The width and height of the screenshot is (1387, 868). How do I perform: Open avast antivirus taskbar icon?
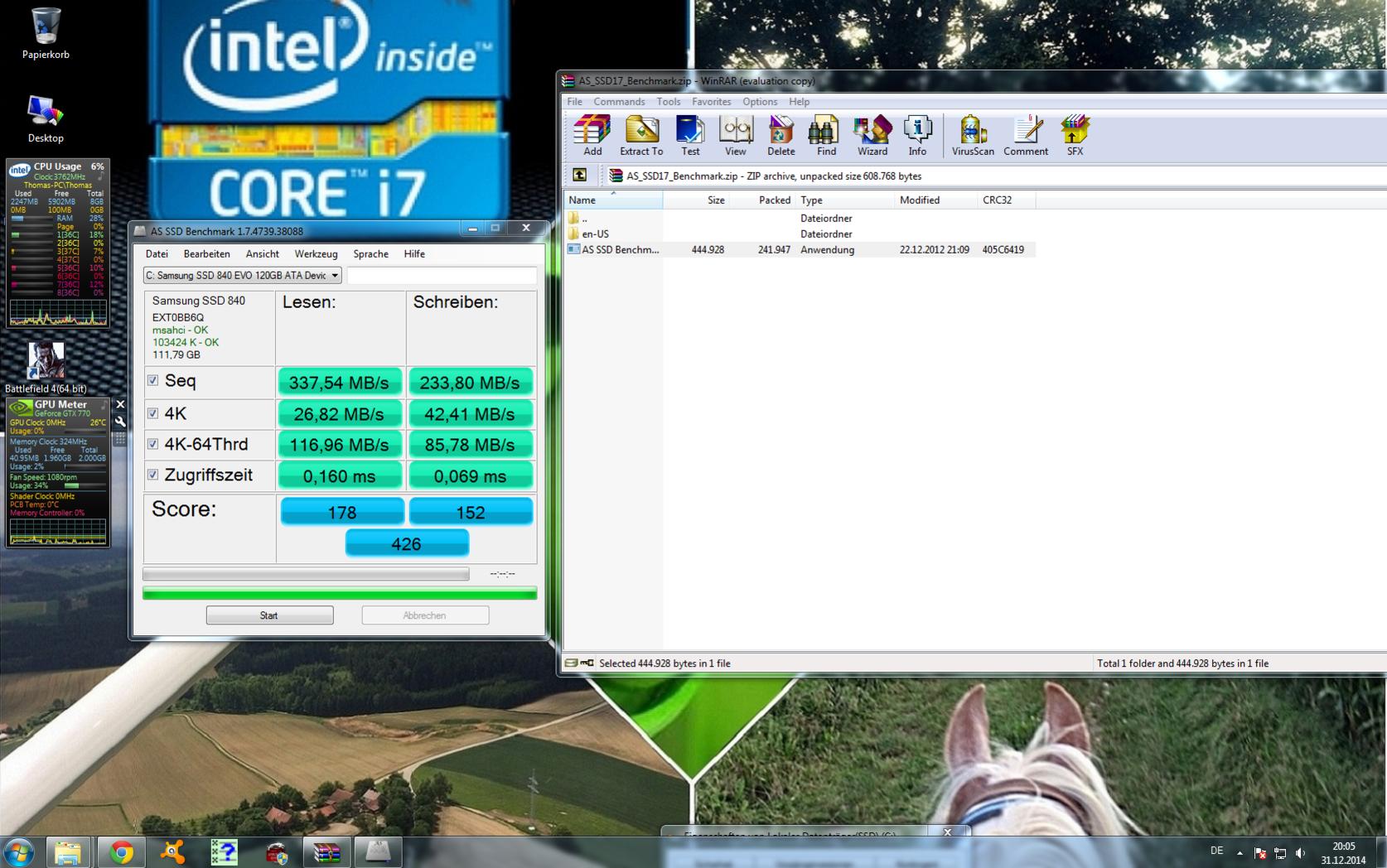172,851
